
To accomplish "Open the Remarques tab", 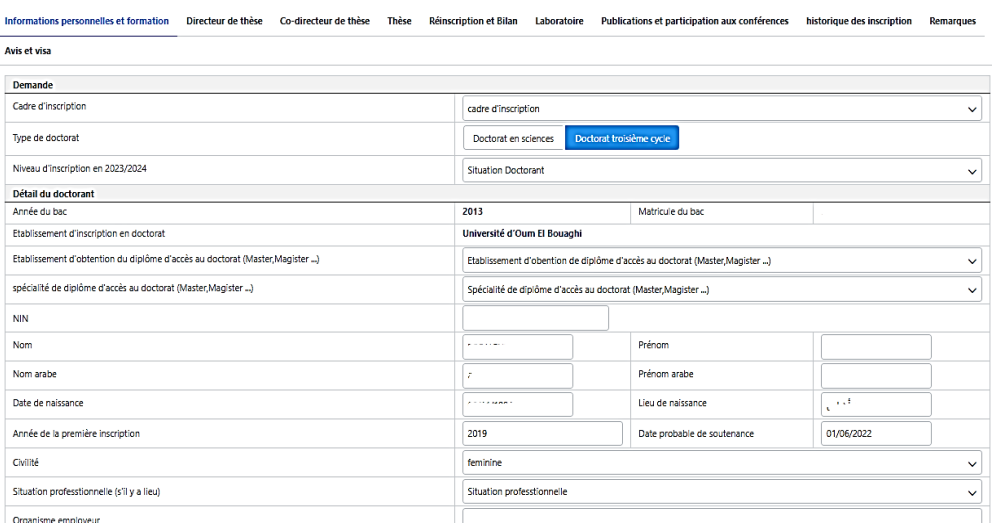I will [x=952, y=21].
